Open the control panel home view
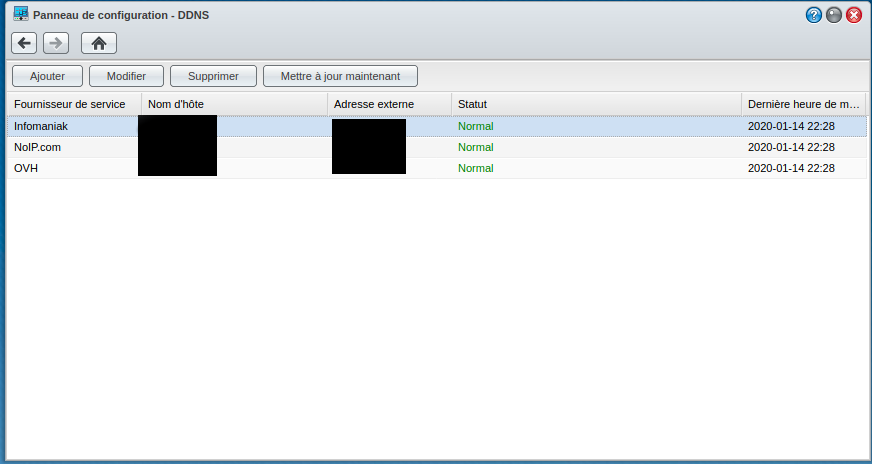The image size is (872, 464). [x=99, y=43]
